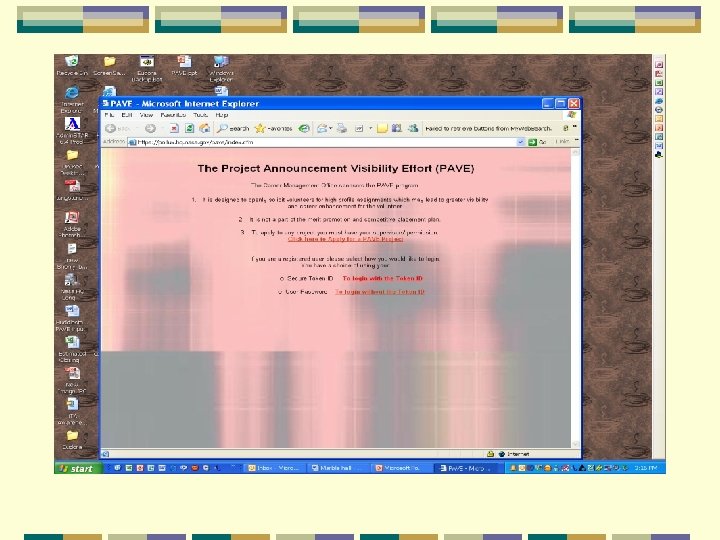Viewport: 720px width, 540px height.
Task: Open the PAVE.ppt file on the desktop
Action: (x=184, y=66)
